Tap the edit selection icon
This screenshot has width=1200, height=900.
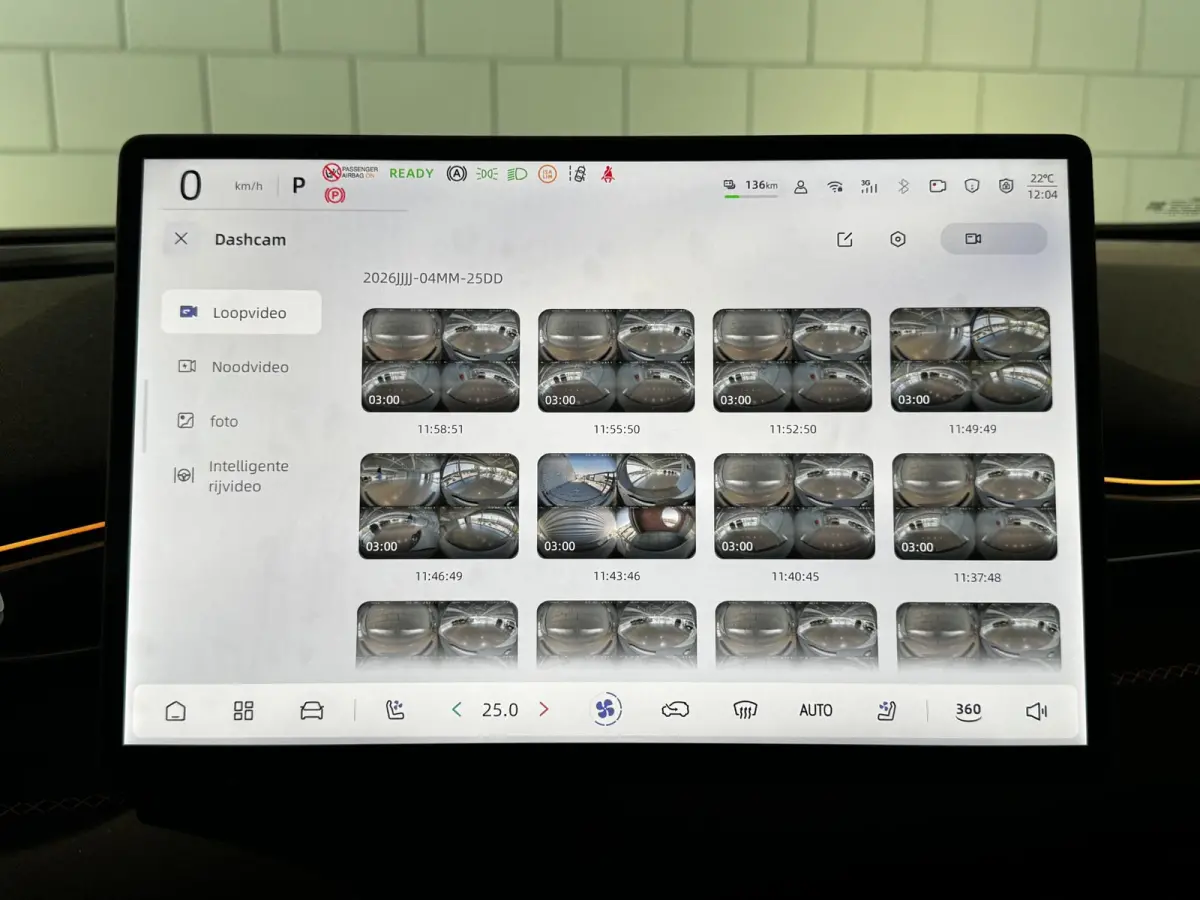tap(845, 240)
